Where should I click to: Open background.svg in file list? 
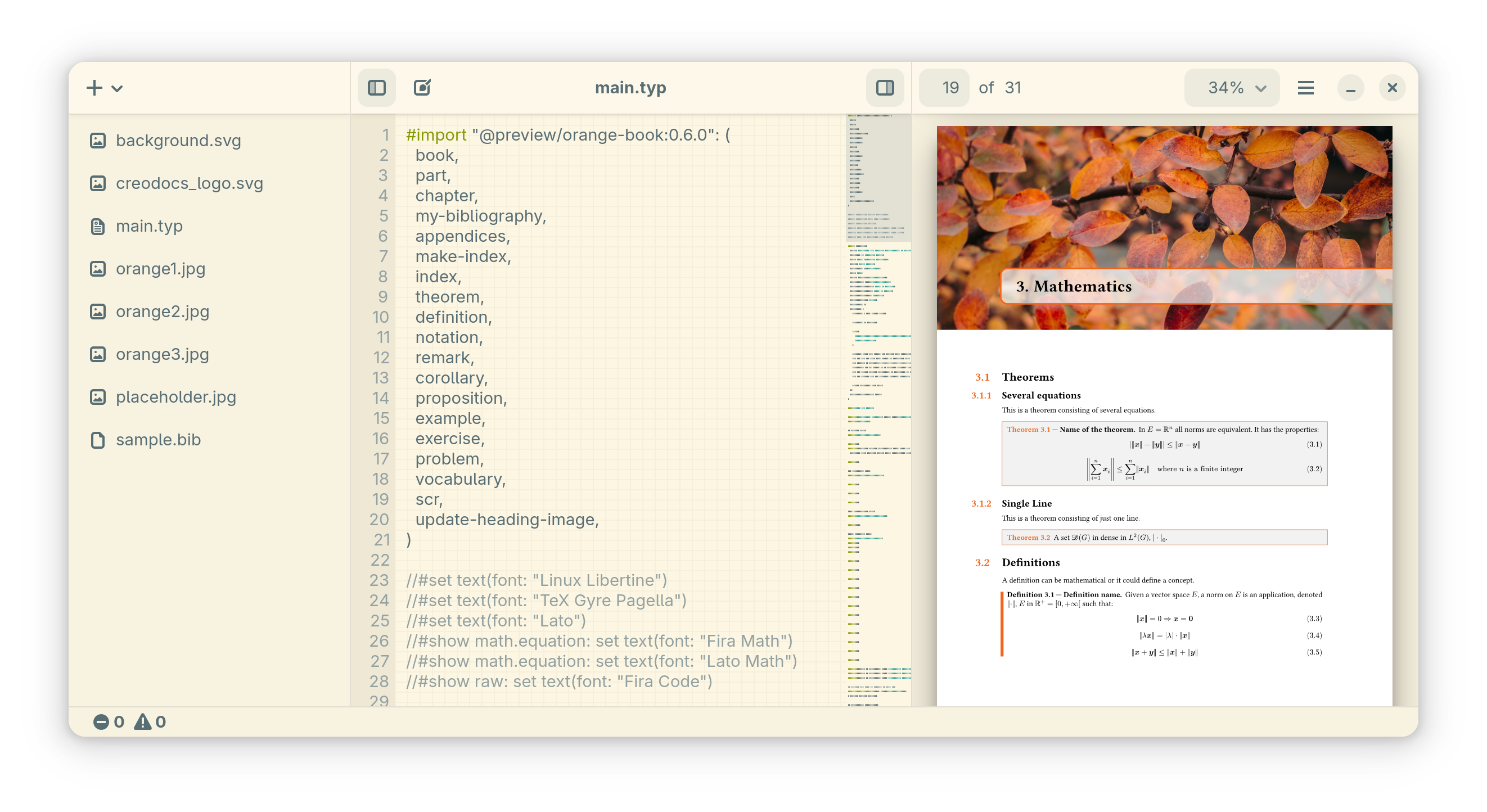(178, 140)
